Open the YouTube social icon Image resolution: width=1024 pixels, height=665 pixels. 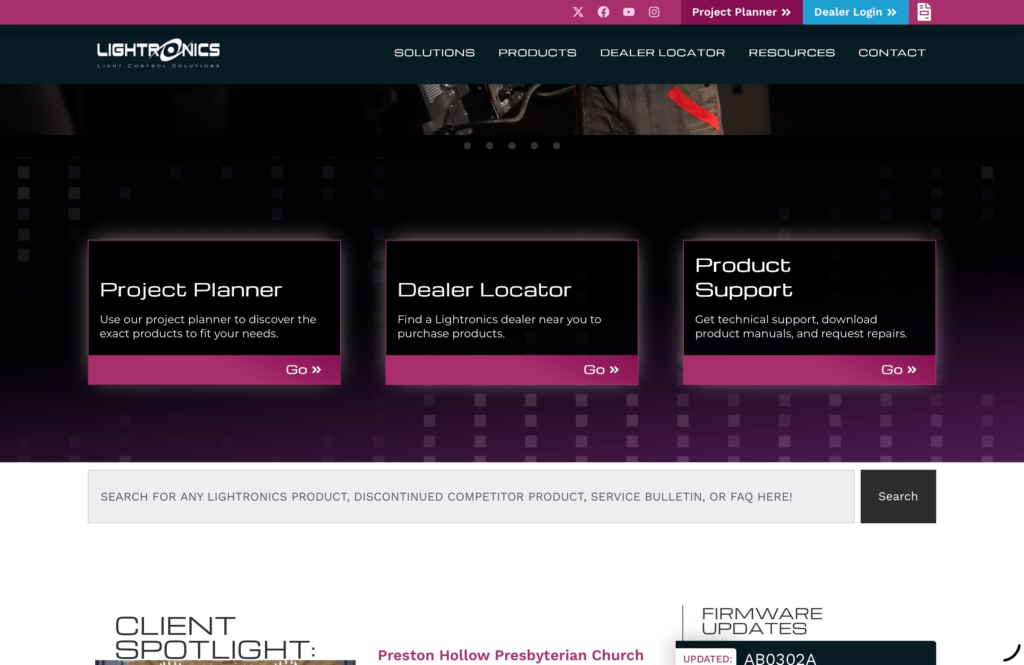(628, 12)
